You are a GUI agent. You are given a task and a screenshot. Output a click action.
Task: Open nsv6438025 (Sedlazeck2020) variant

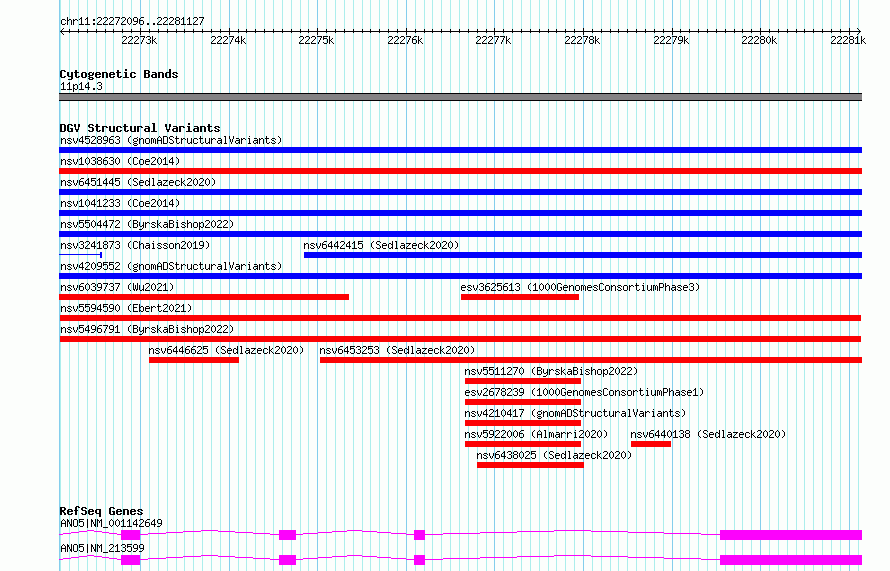pyautogui.click(x=554, y=455)
